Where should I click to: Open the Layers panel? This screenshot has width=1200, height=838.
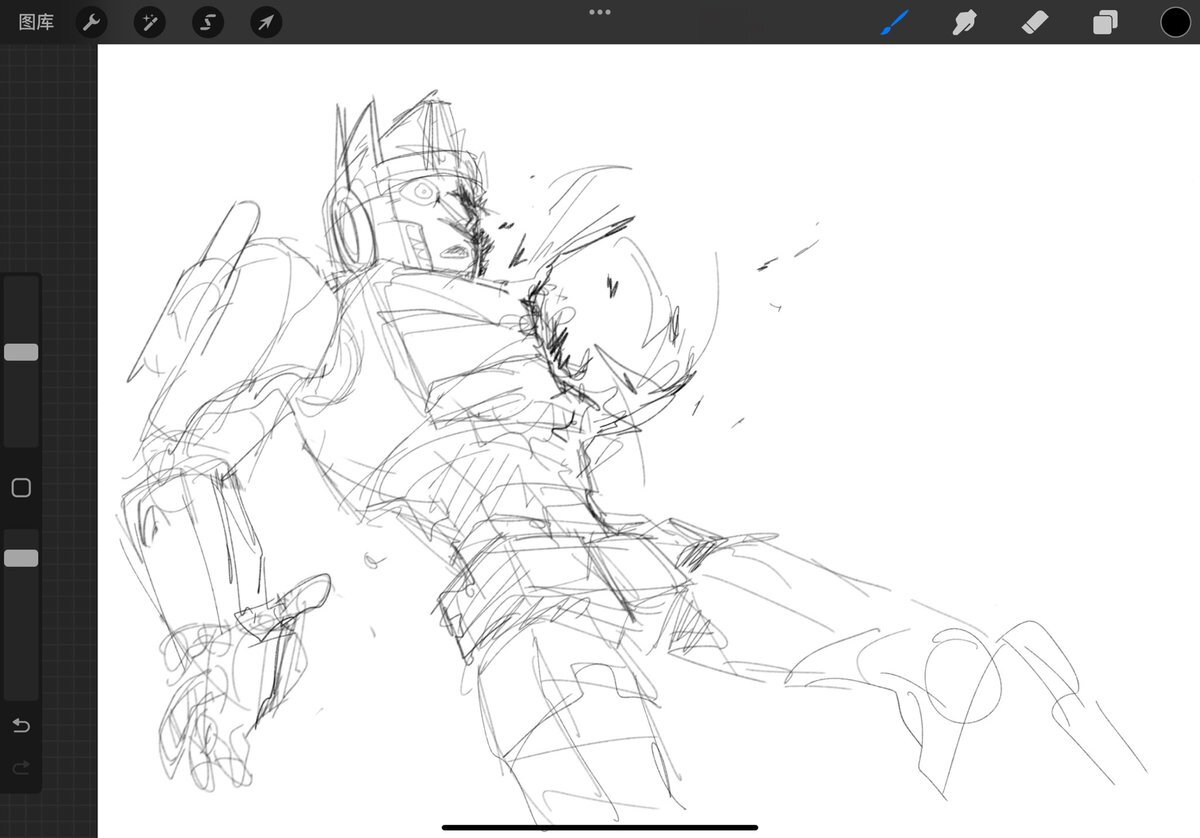pyautogui.click(x=1105, y=22)
